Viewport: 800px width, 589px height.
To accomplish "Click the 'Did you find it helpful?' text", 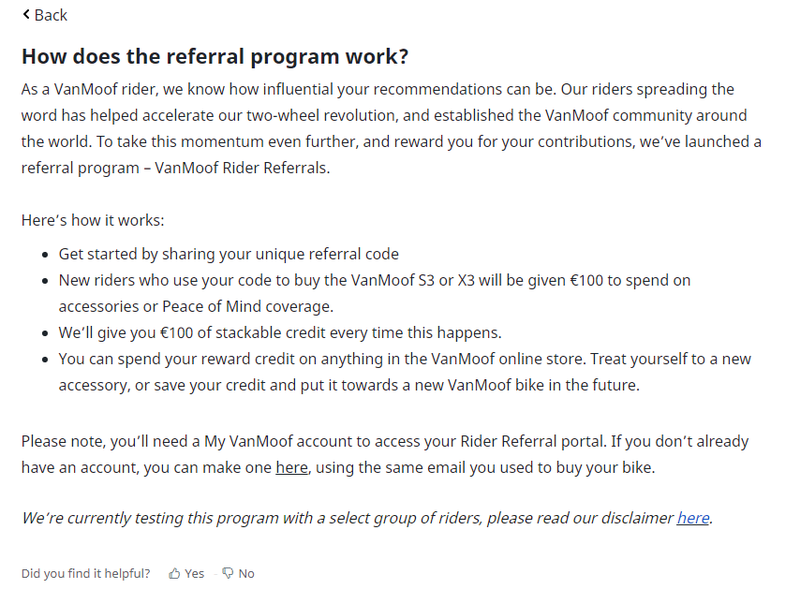I will [86, 574].
